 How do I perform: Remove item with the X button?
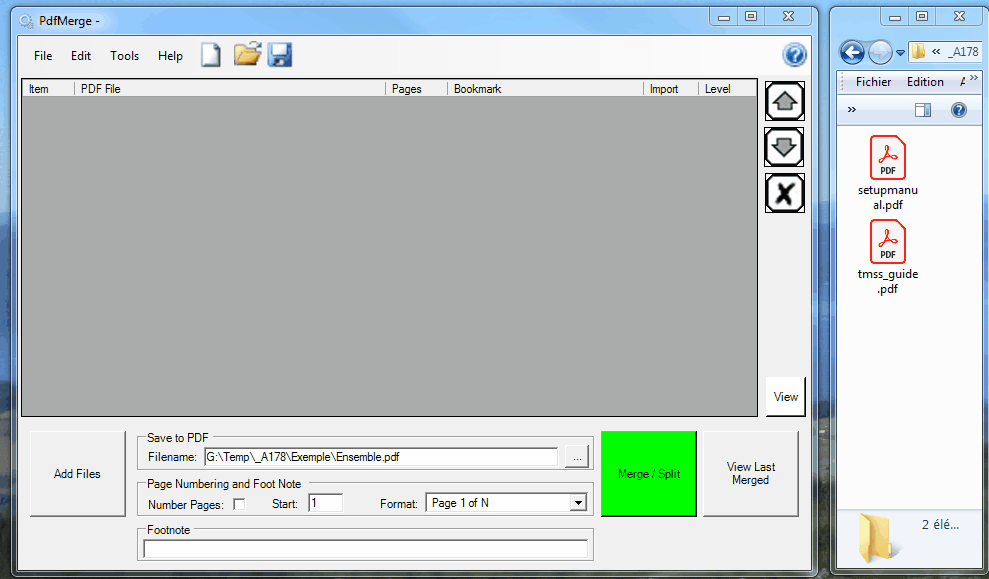click(x=785, y=193)
